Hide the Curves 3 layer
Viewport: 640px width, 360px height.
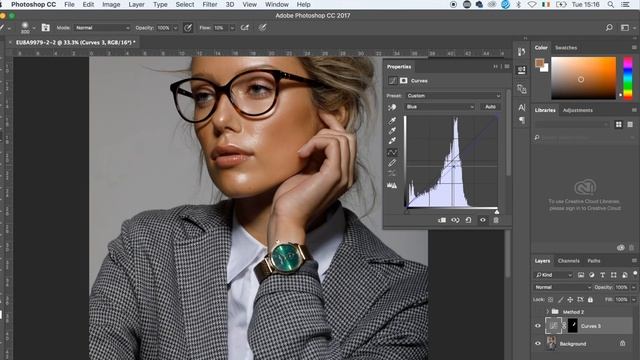pos(538,326)
